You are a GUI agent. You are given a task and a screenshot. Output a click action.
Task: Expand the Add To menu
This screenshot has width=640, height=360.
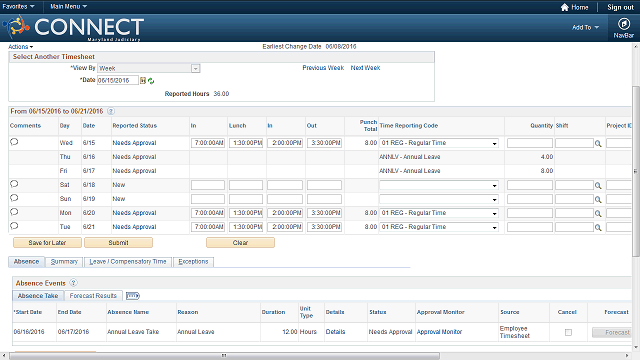click(x=585, y=27)
